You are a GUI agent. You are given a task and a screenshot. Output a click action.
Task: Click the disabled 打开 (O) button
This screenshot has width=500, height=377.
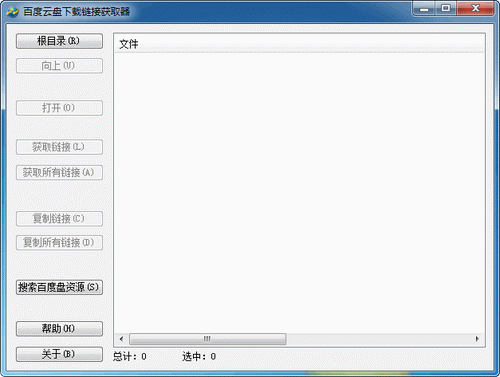59,108
